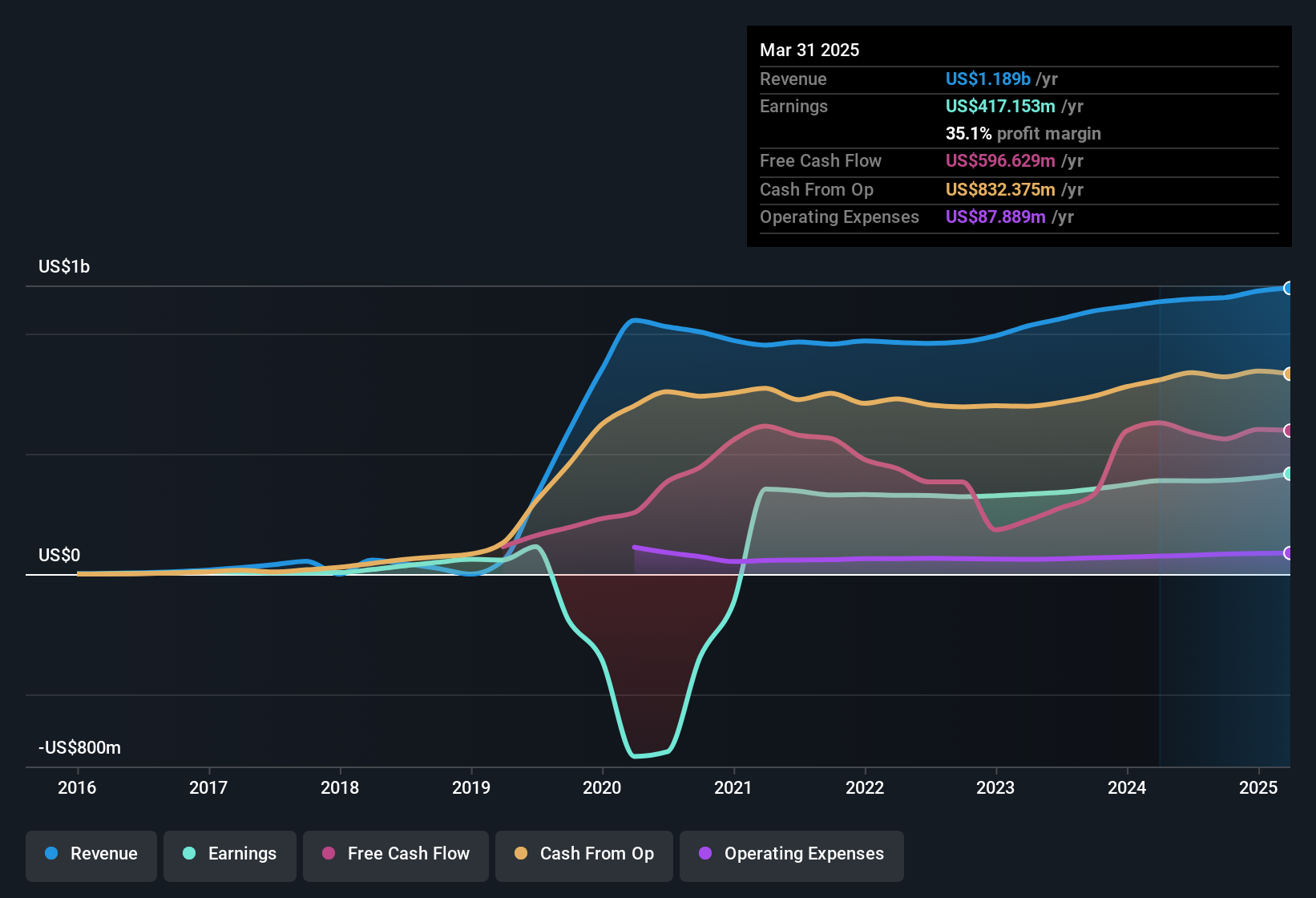The height and width of the screenshot is (898, 1316).
Task: Click the 35.1% profit margin text
Action: [1023, 134]
